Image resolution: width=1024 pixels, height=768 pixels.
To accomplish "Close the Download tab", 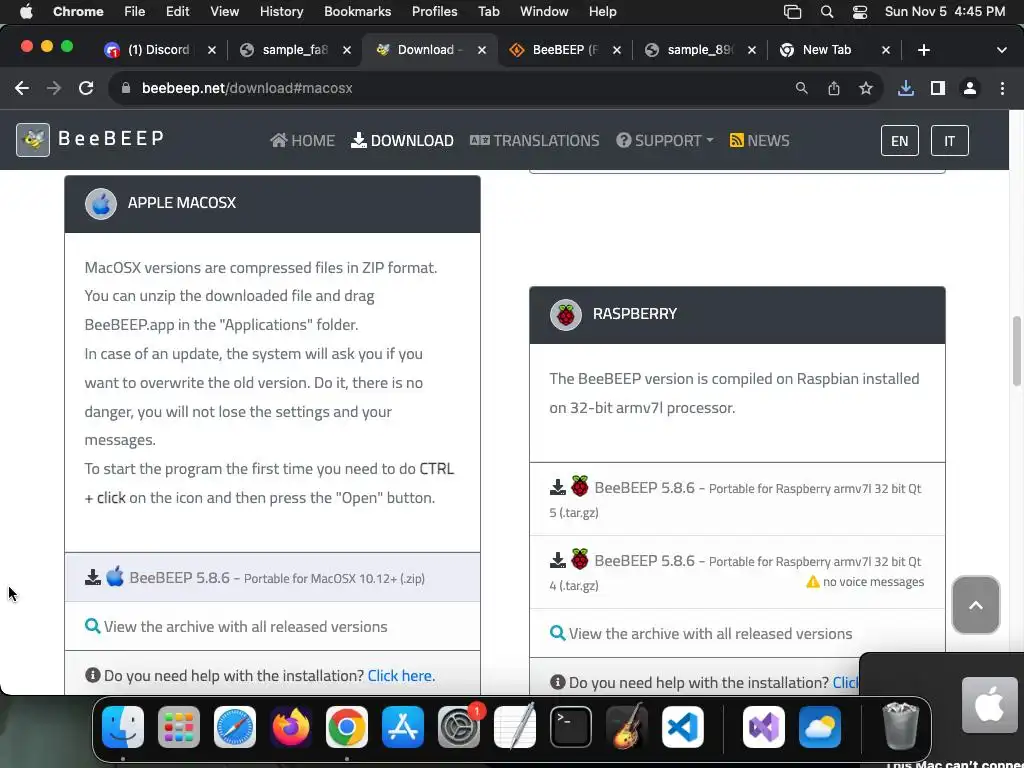I will coord(482,50).
